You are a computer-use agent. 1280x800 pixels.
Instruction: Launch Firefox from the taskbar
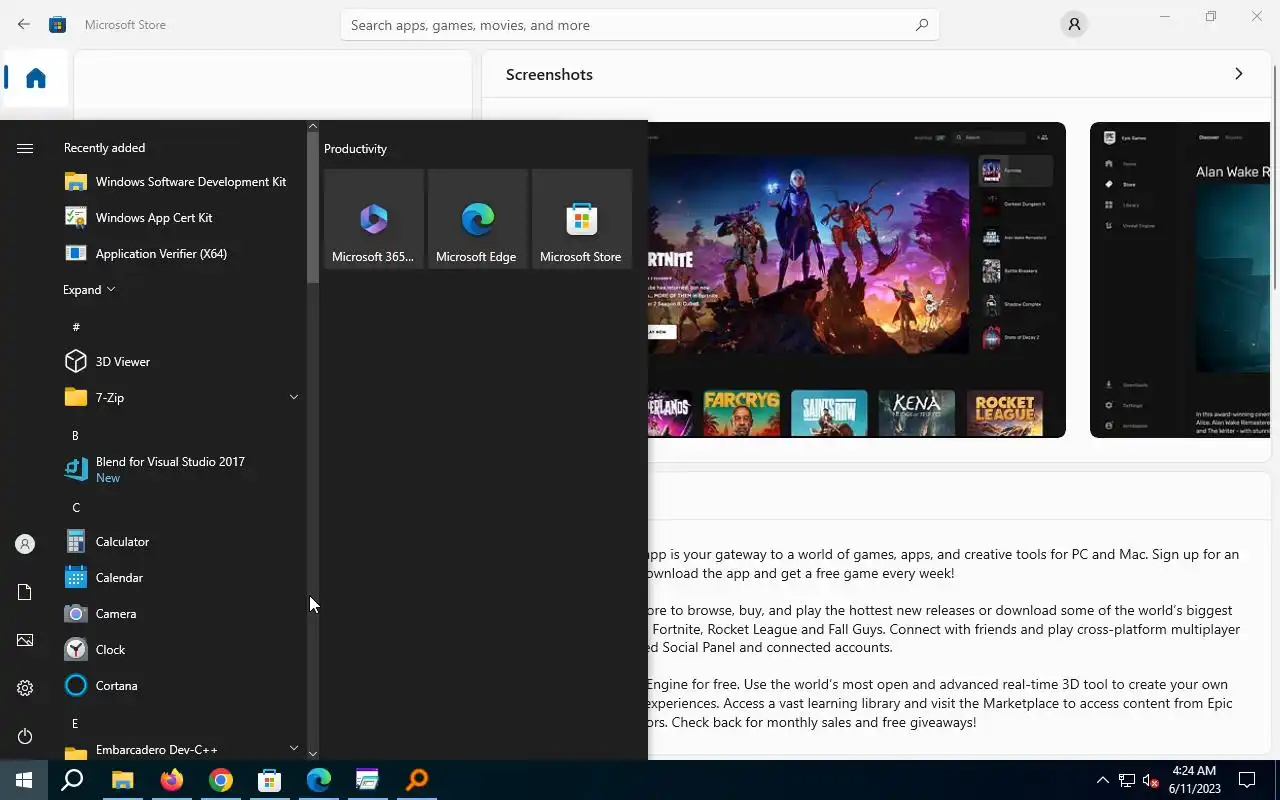tap(172, 780)
